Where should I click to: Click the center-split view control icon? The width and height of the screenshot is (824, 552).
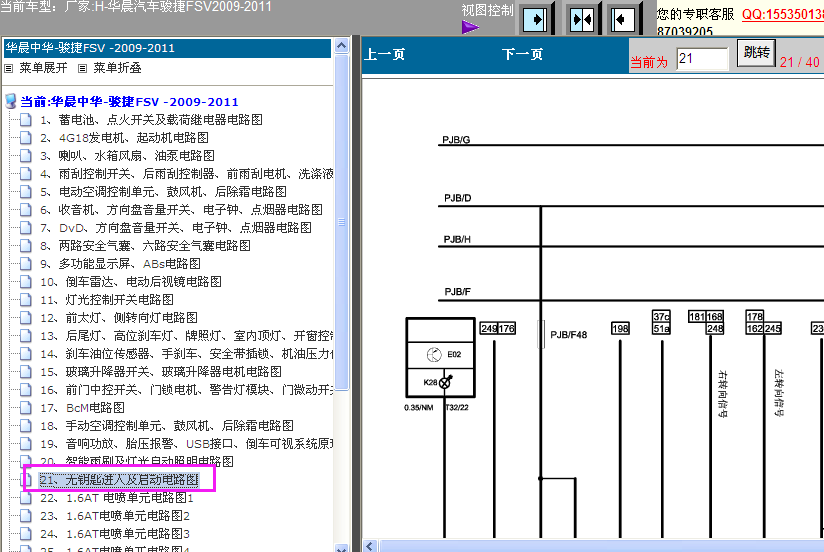(582, 19)
